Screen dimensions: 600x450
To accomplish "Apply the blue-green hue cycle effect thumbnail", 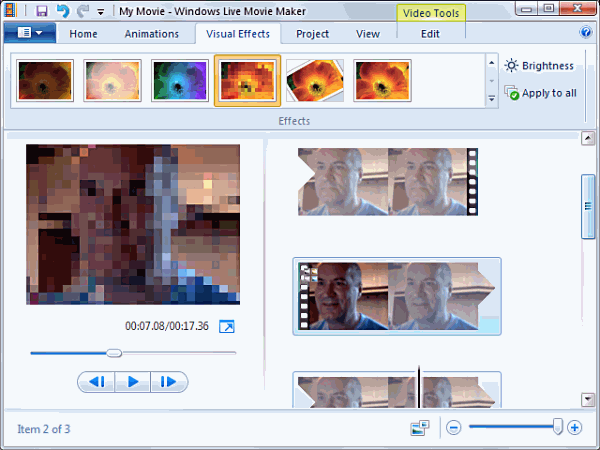I will click(x=180, y=80).
